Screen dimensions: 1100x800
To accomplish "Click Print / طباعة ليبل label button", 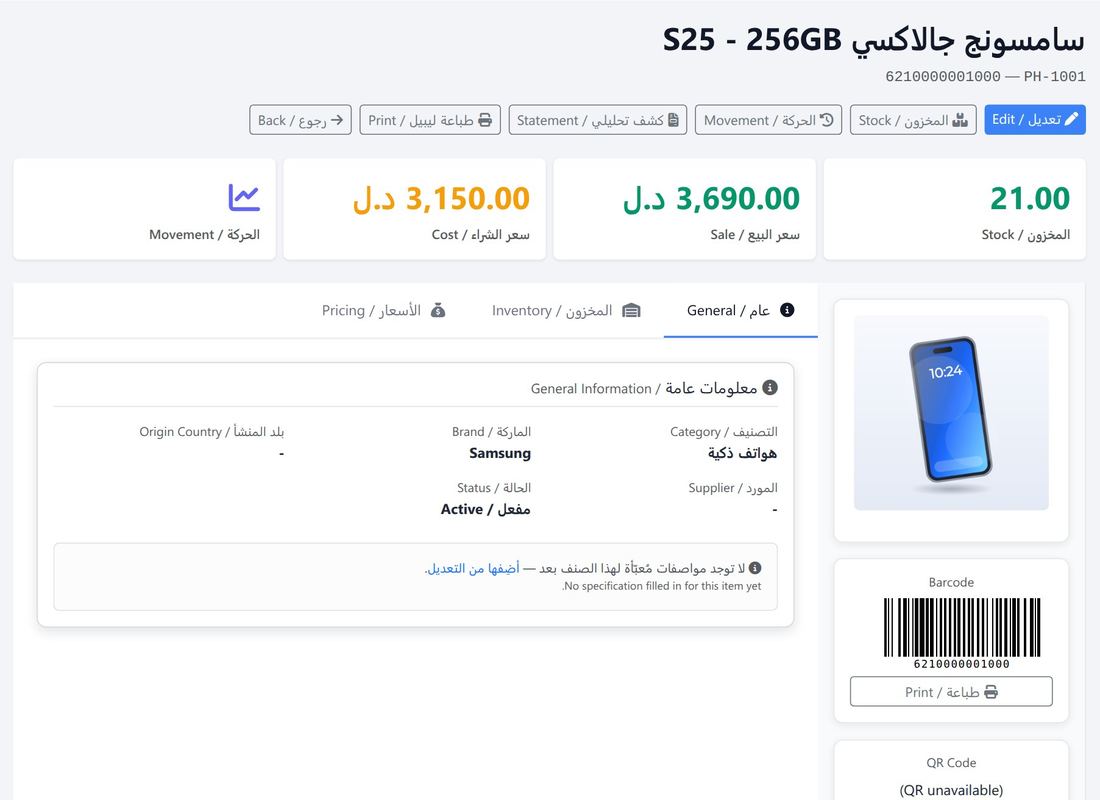I will [x=430, y=120].
